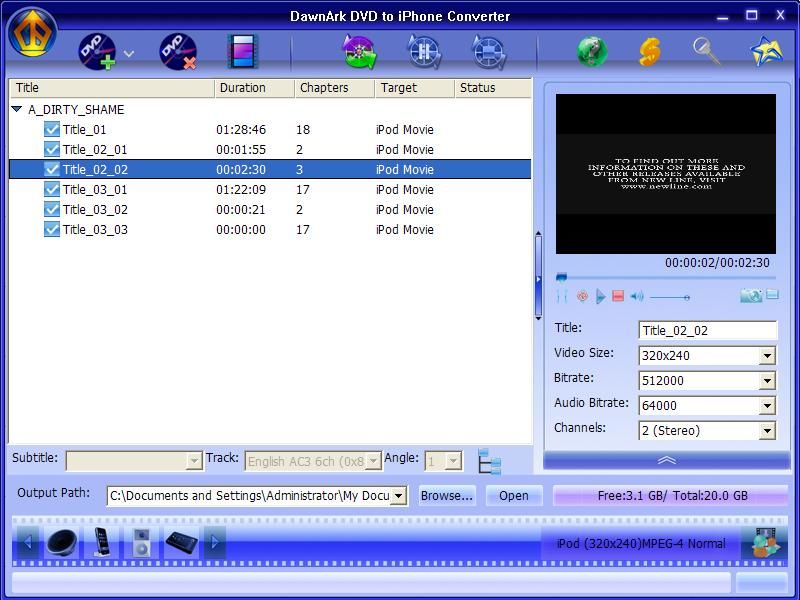Click the 00:00:21 duration cell
This screenshot has width=800, height=600.
click(241, 210)
